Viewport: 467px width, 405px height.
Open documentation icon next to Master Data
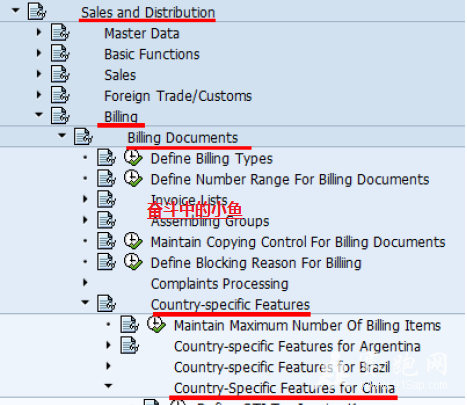coord(60,33)
